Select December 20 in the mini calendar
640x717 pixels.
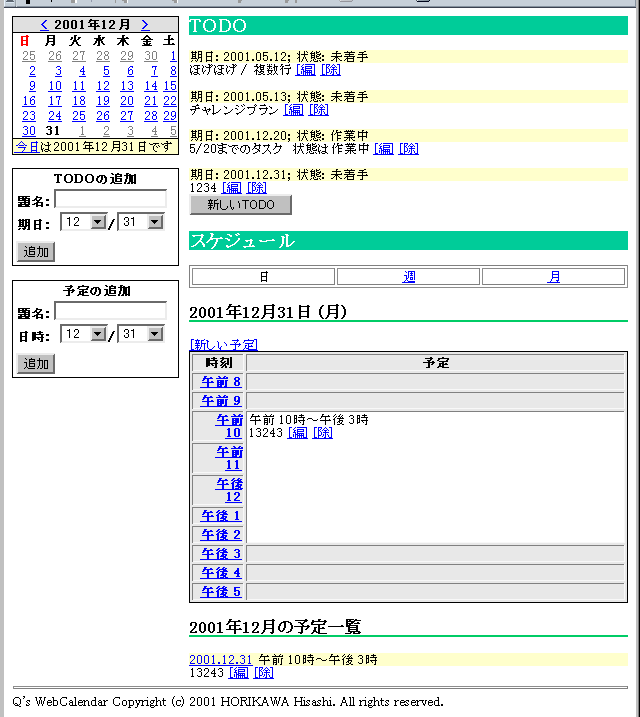point(127,101)
